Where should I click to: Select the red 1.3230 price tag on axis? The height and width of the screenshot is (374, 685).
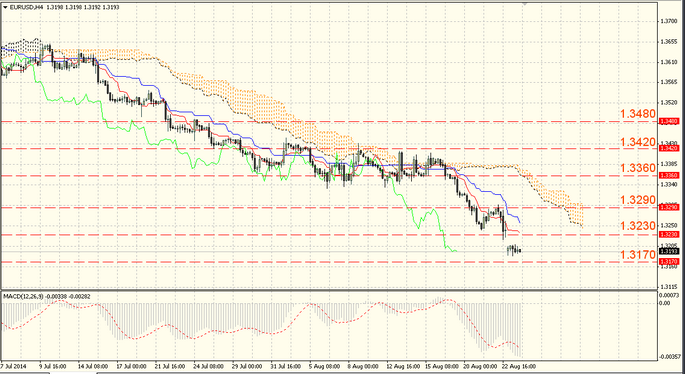click(x=668, y=234)
